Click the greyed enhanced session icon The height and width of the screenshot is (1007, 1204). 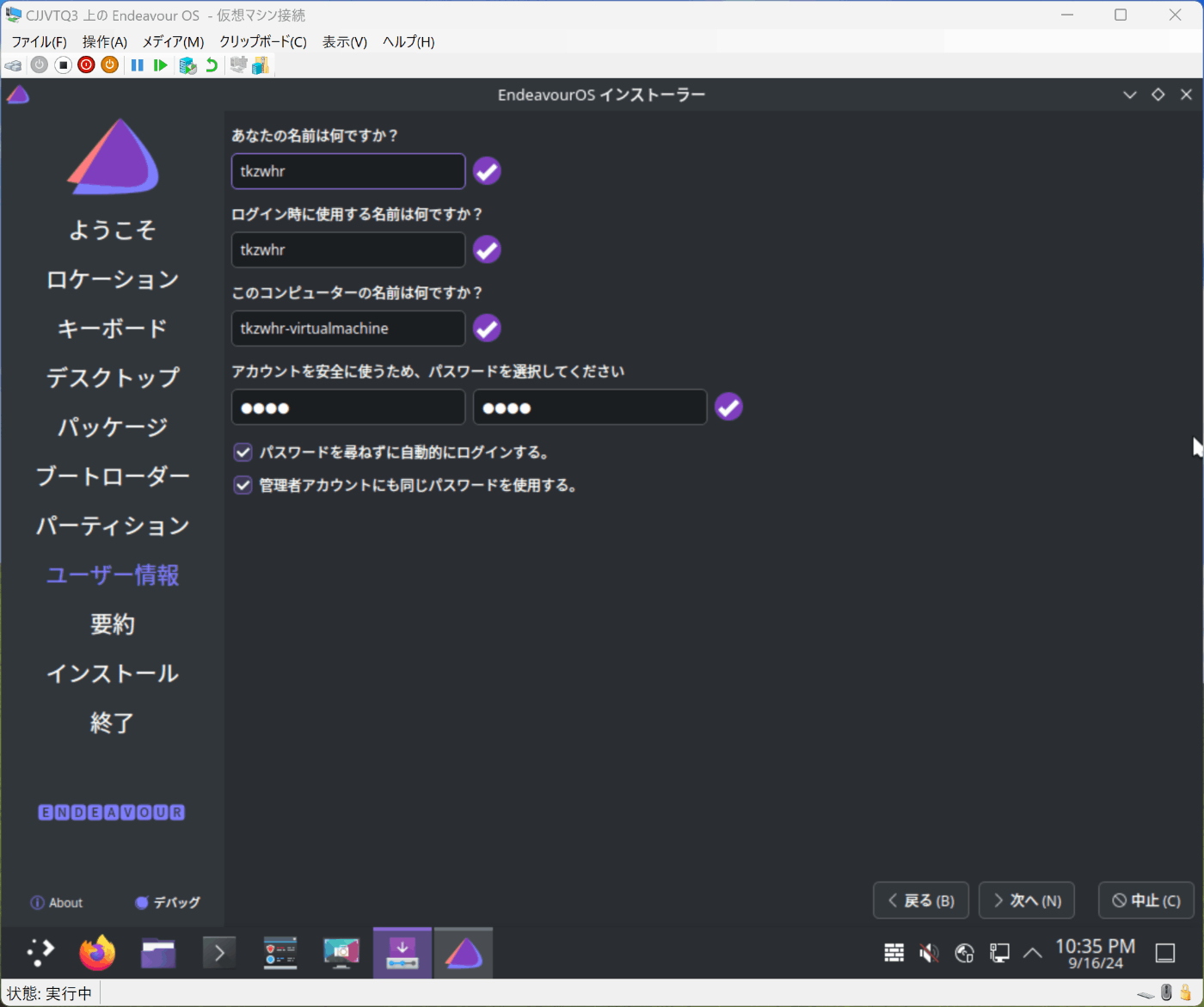238,64
